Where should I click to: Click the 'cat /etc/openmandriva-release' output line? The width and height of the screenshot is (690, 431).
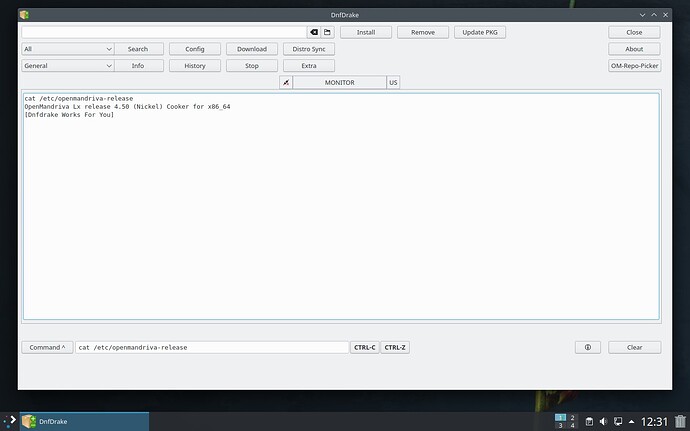pyautogui.click(x=79, y=99)
